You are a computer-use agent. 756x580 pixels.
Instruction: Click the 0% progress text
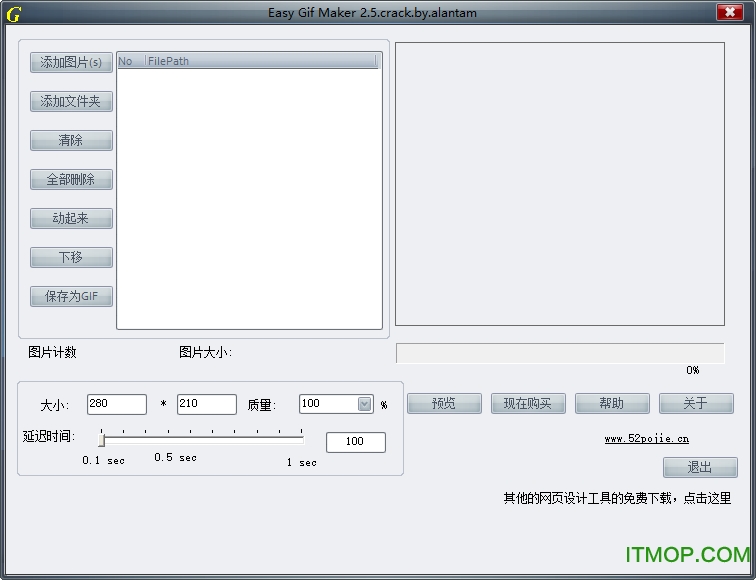pos(693,370)
